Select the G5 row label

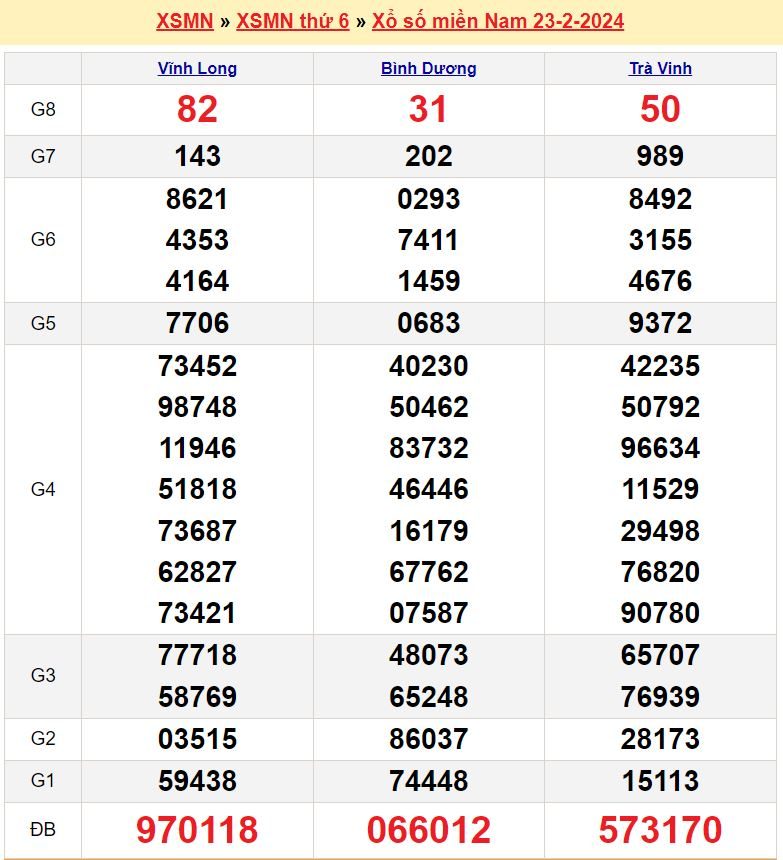(x=43, y=323)
